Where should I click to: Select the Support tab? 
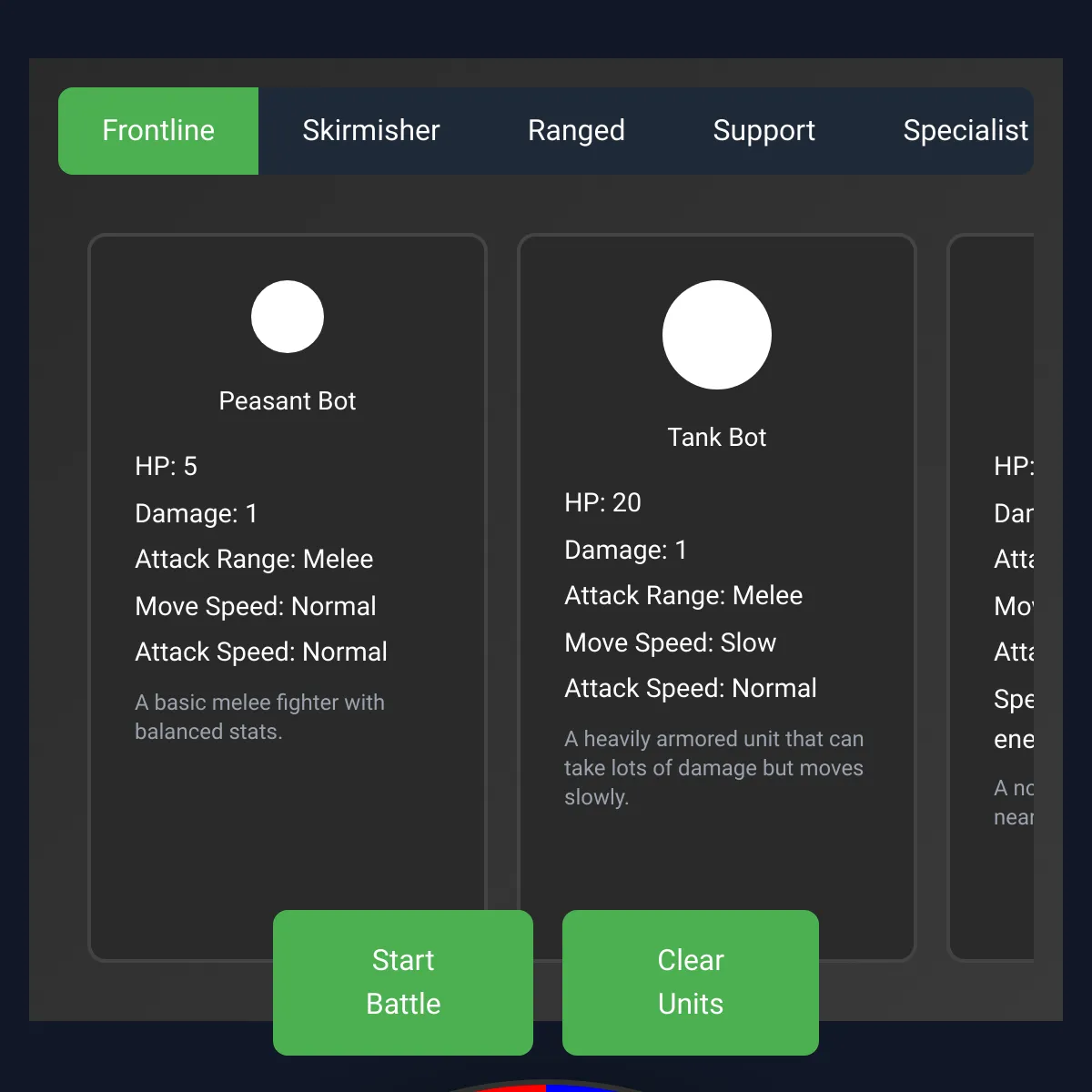(764, 131)
